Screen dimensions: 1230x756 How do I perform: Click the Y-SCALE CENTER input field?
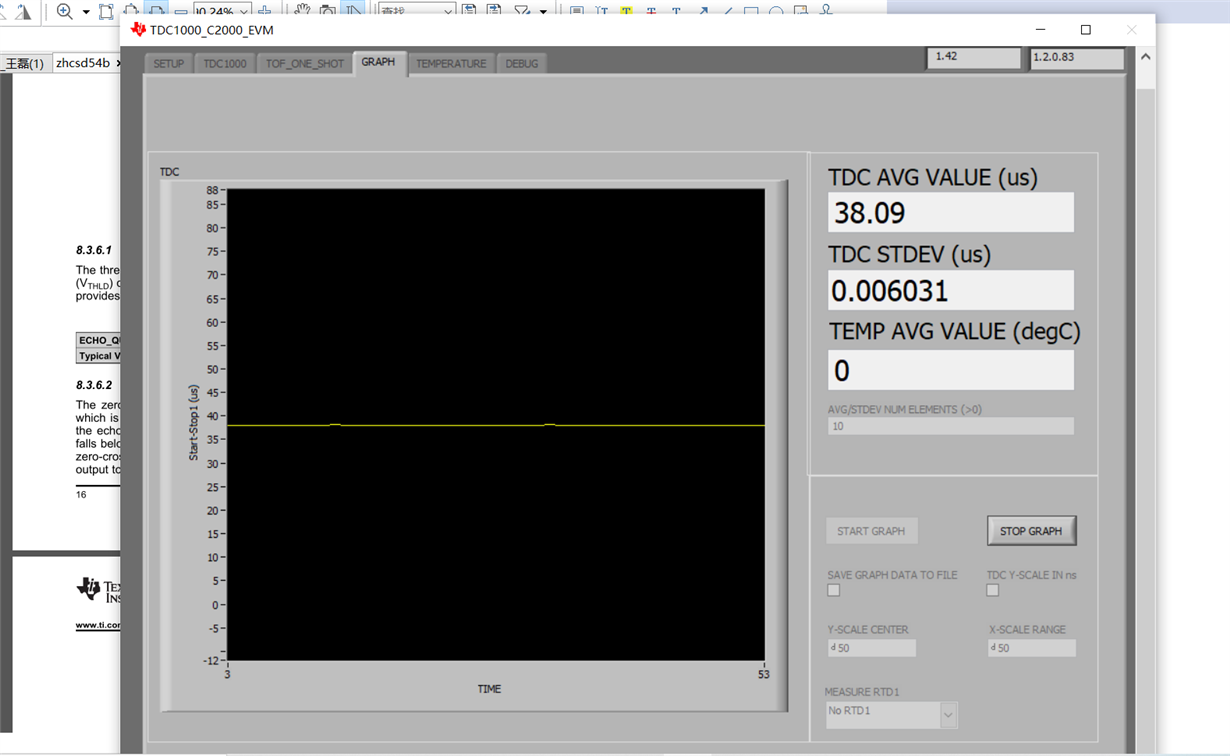871,648
